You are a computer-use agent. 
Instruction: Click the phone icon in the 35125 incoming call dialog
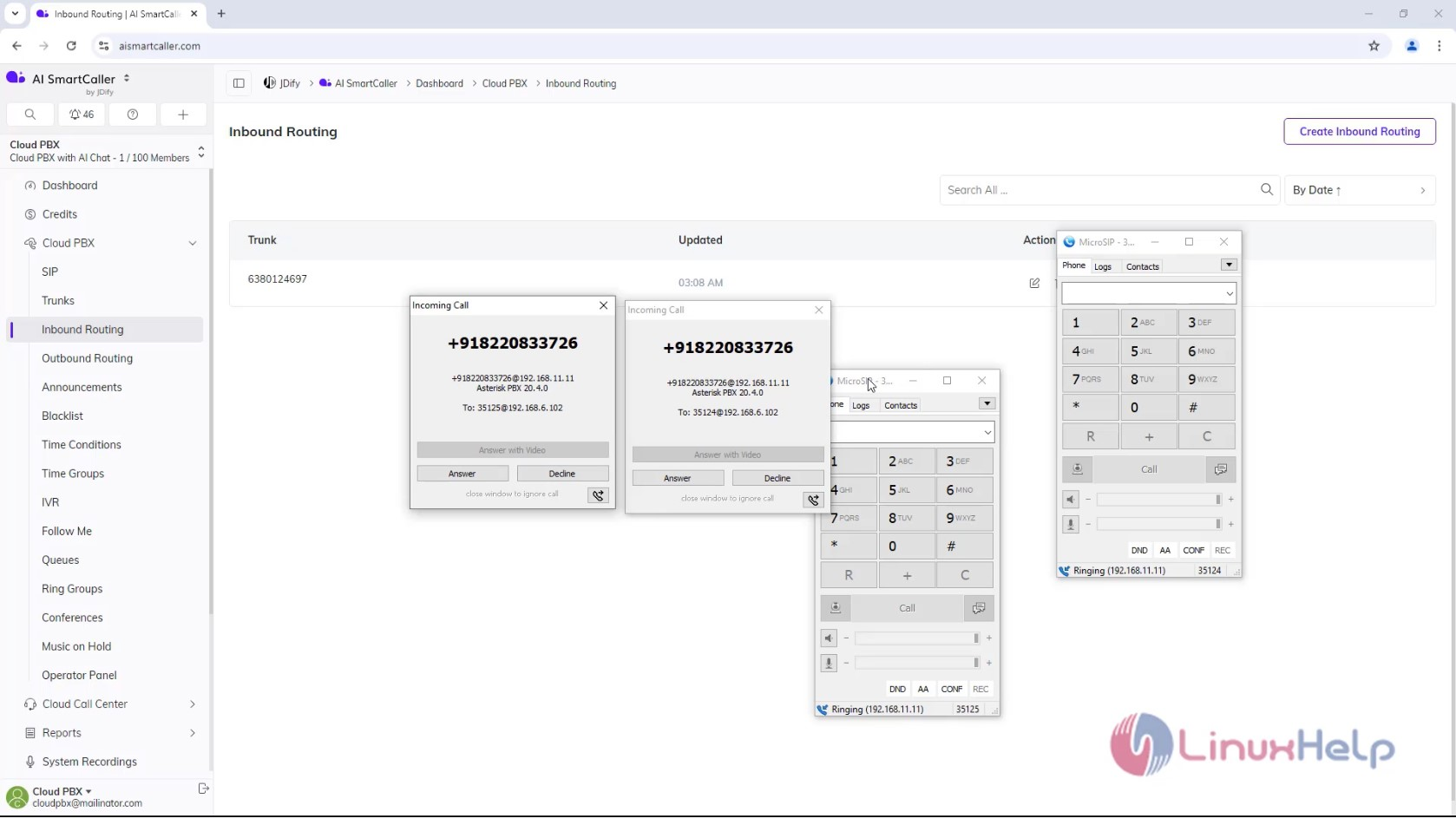tap(598, 495)
